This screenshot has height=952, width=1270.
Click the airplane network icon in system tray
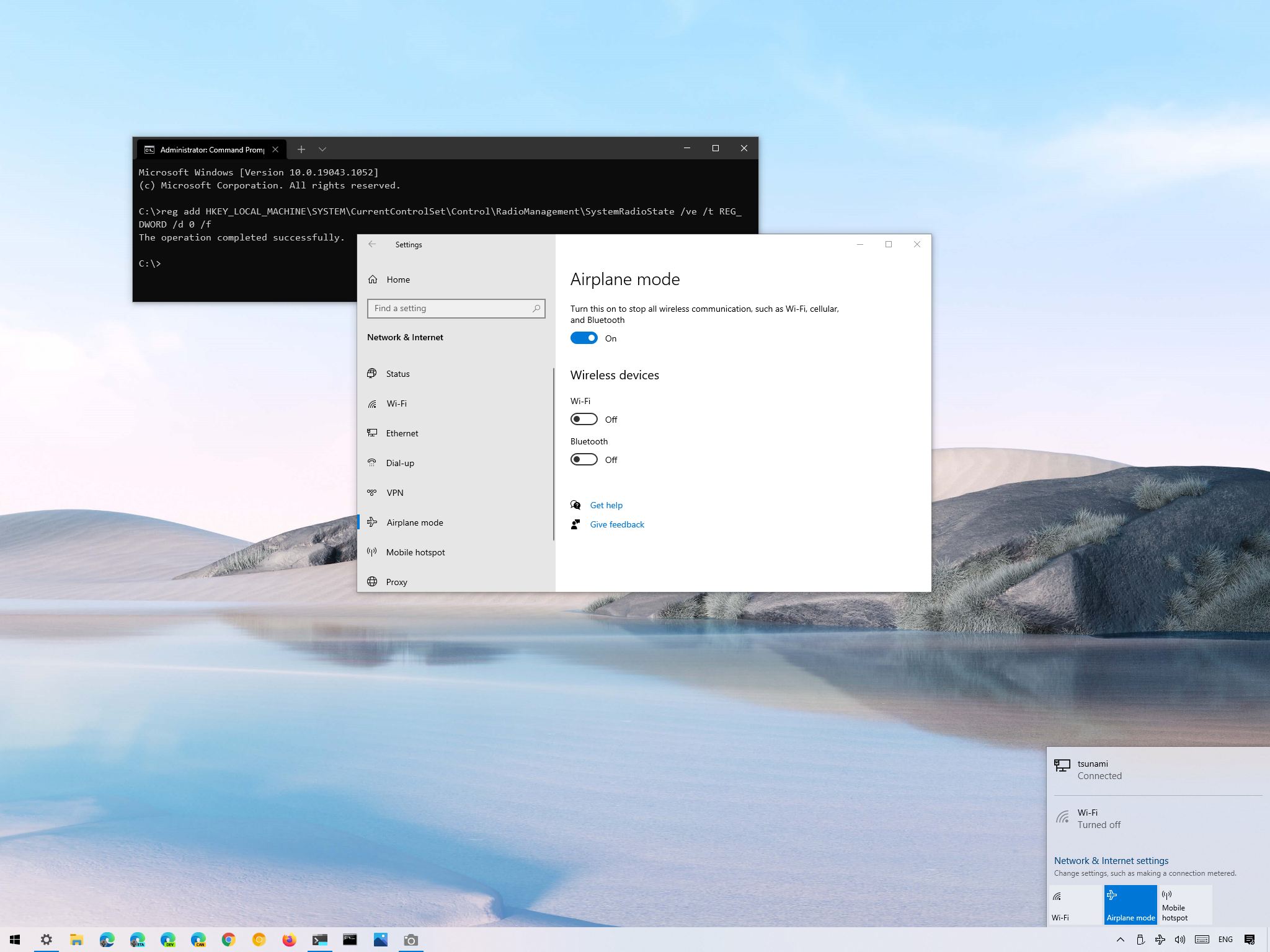[1160, 940]
